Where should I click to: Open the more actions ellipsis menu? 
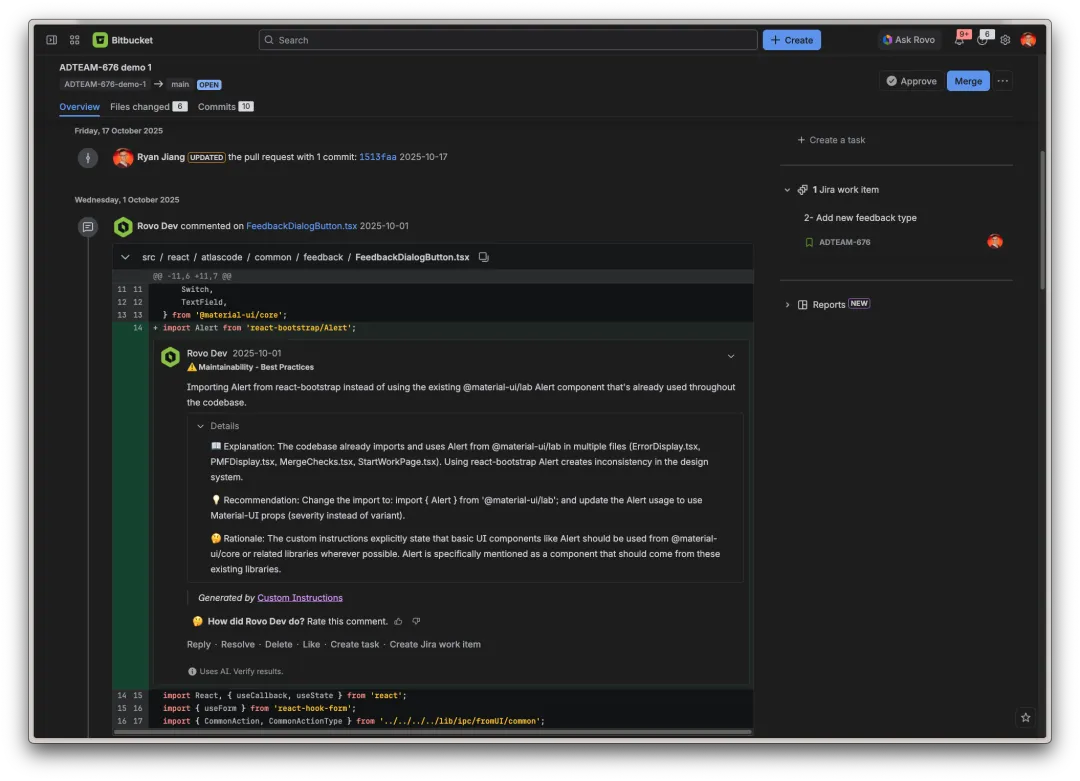(1003, 81)
